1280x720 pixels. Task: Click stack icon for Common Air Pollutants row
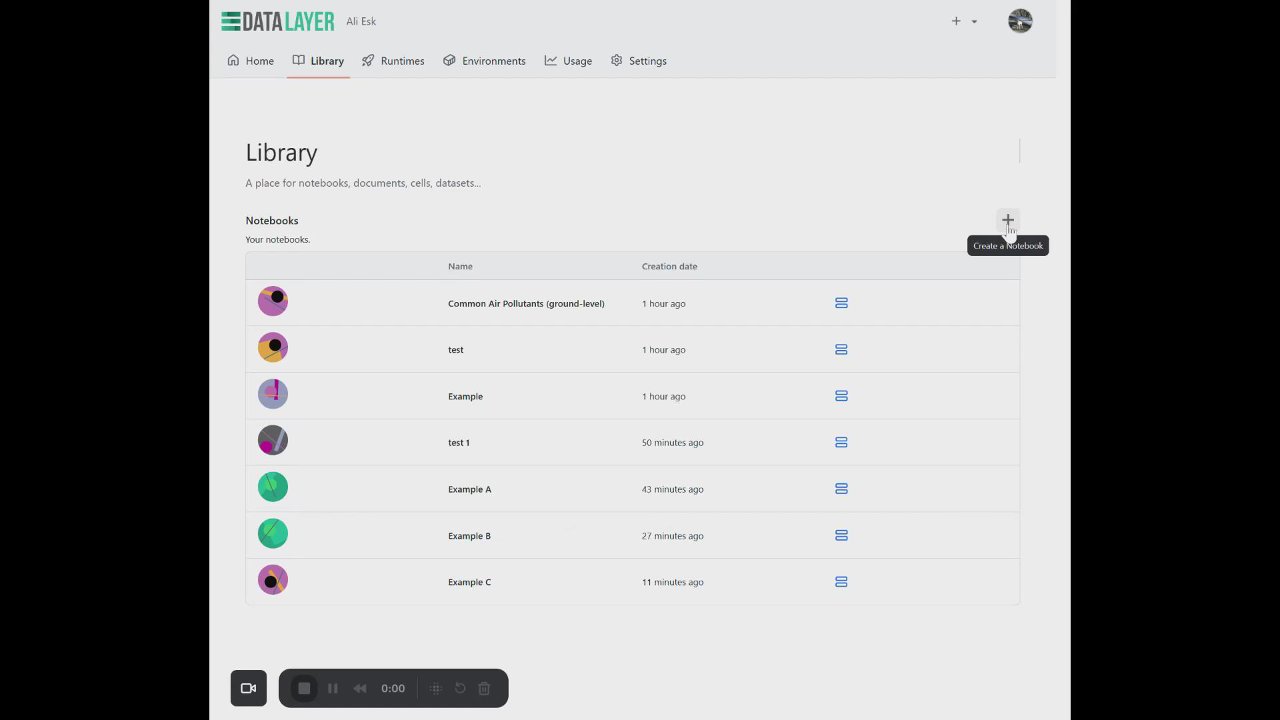click(x=841, y=303)
